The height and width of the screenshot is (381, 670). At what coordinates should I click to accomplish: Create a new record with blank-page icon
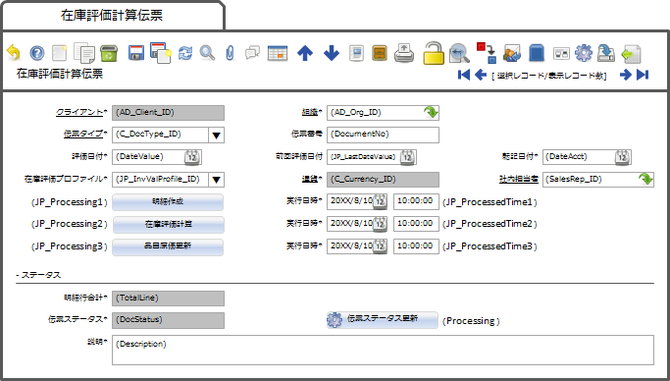pyautogui.click(x=59, y=53)
